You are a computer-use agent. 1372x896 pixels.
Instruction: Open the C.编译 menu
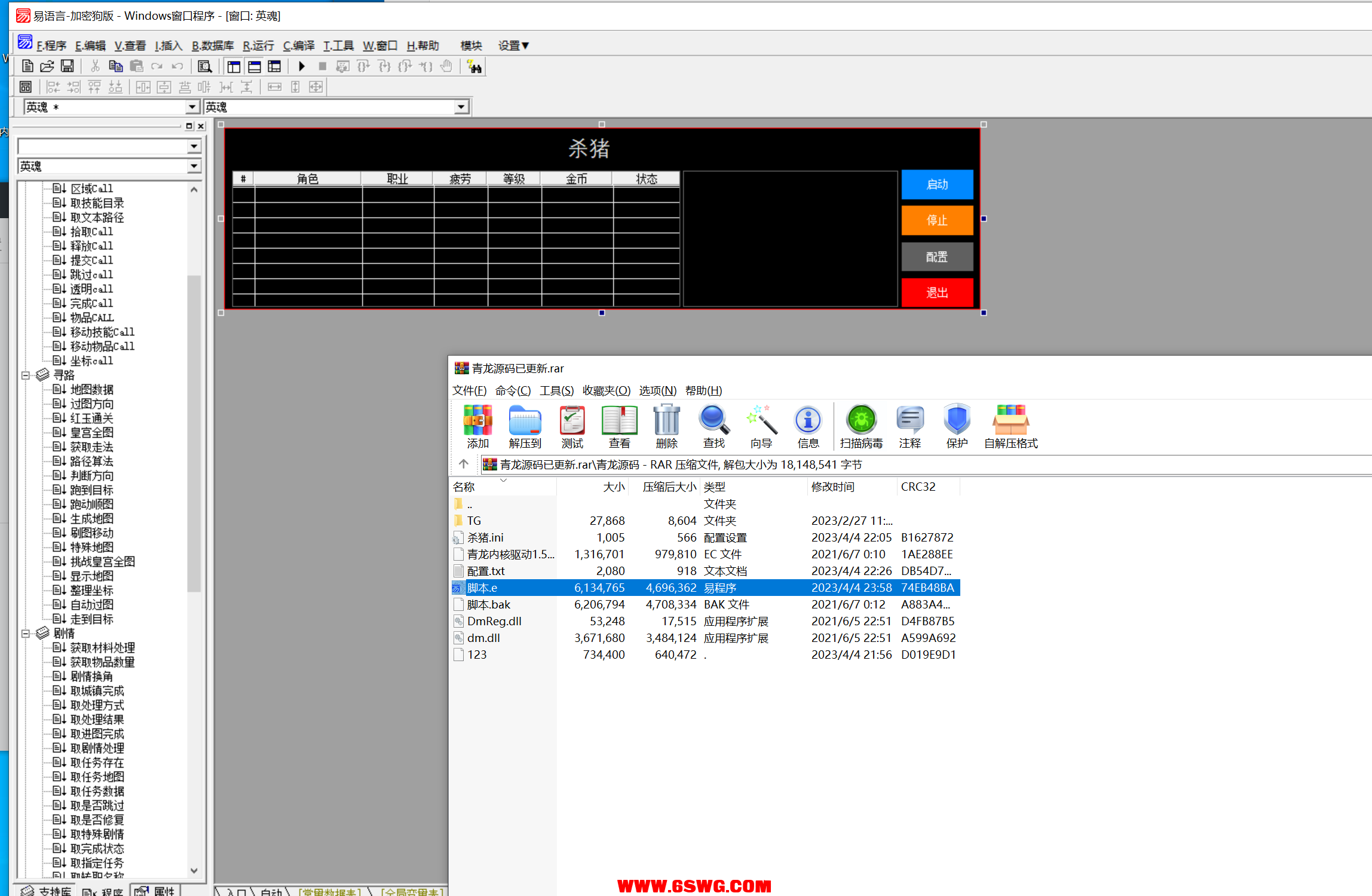point(299,45)
